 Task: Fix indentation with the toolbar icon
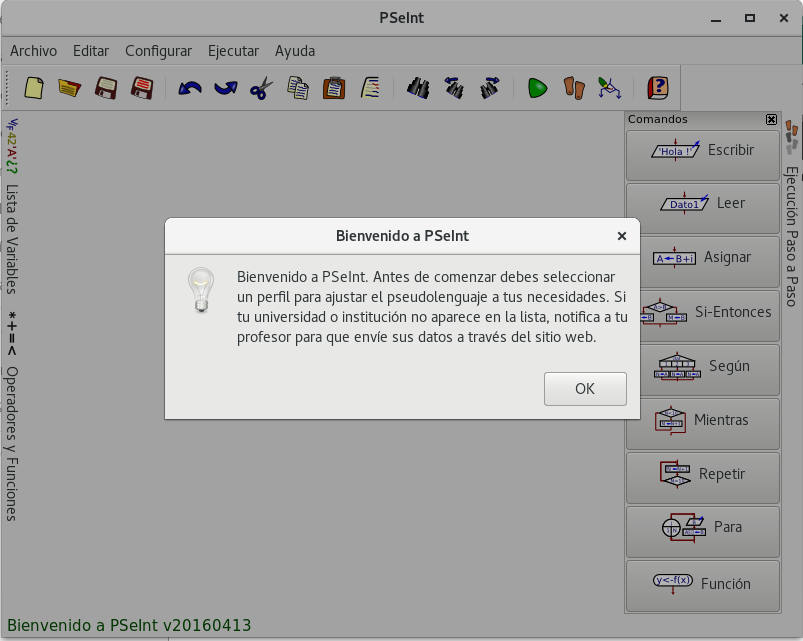click(x=370, y=88)
